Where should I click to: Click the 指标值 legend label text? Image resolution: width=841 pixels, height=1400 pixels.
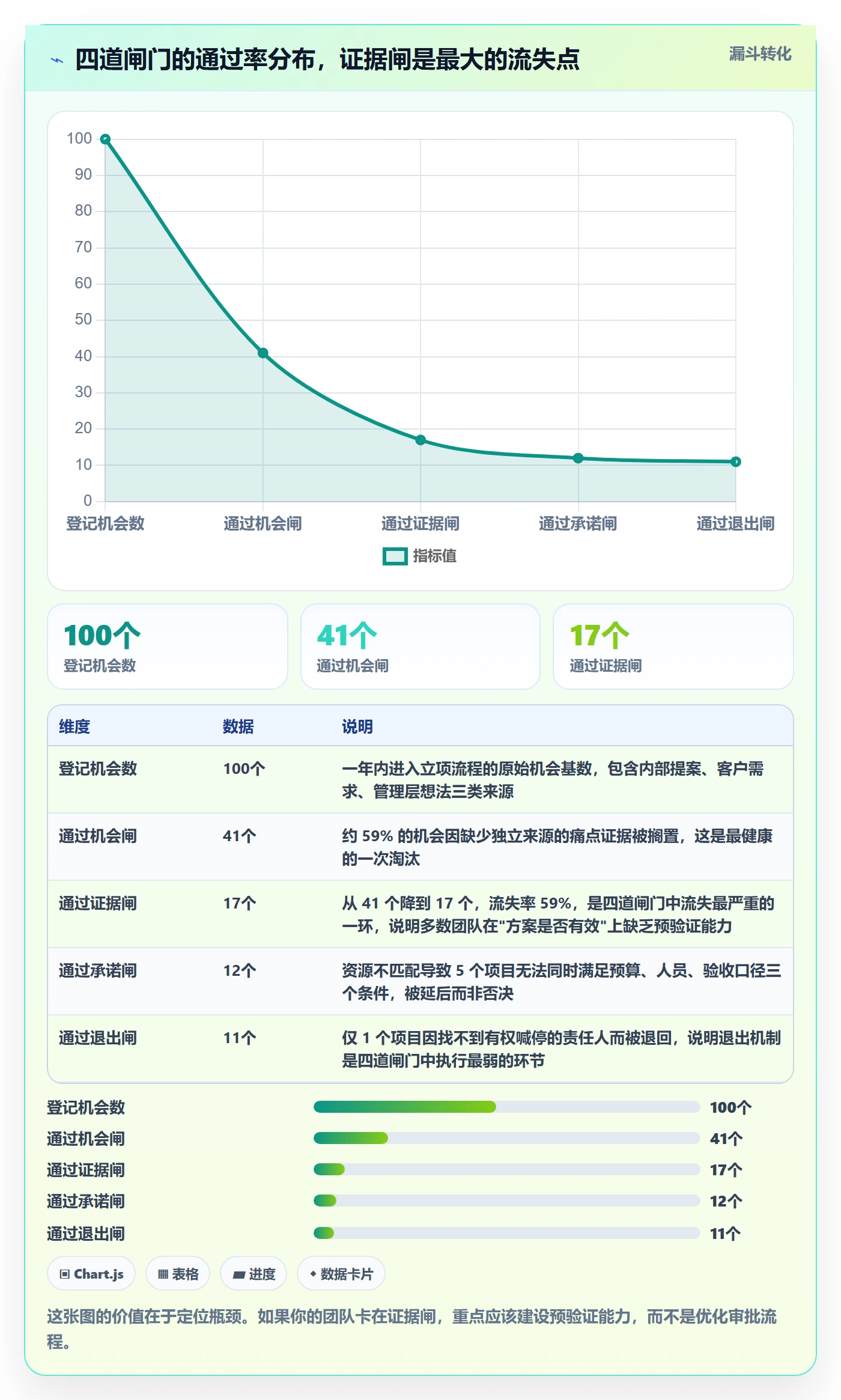[x=435, y=556]
